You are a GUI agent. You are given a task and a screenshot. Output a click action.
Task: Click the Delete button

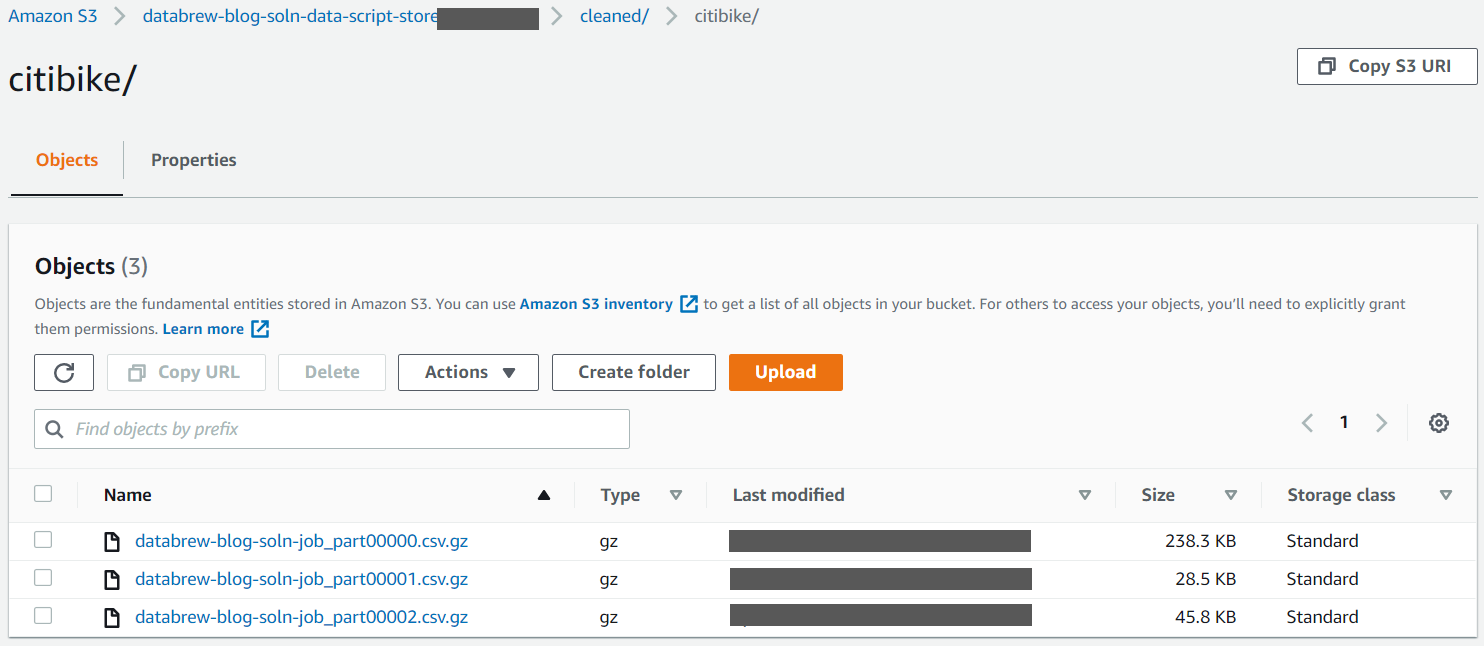click(332, 372)
